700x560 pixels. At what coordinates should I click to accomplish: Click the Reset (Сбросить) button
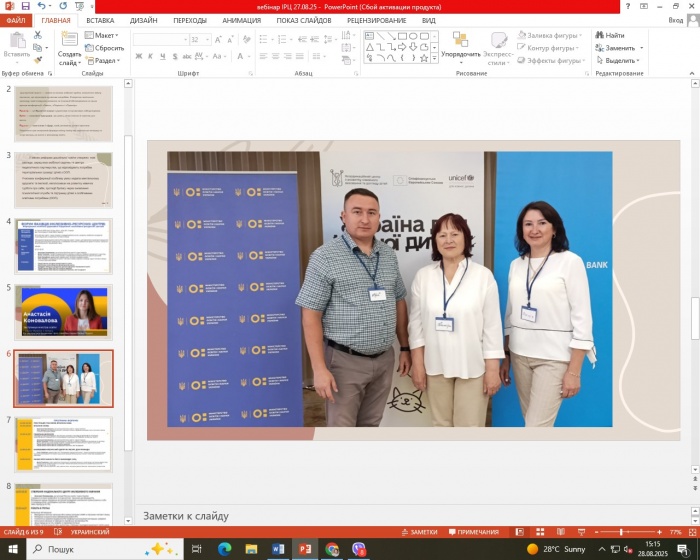pos(106,48)
